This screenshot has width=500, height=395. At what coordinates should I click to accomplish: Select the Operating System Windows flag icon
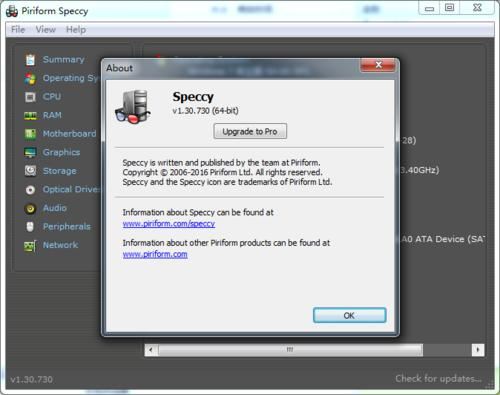pyautogui.click(x=30, y=79)
